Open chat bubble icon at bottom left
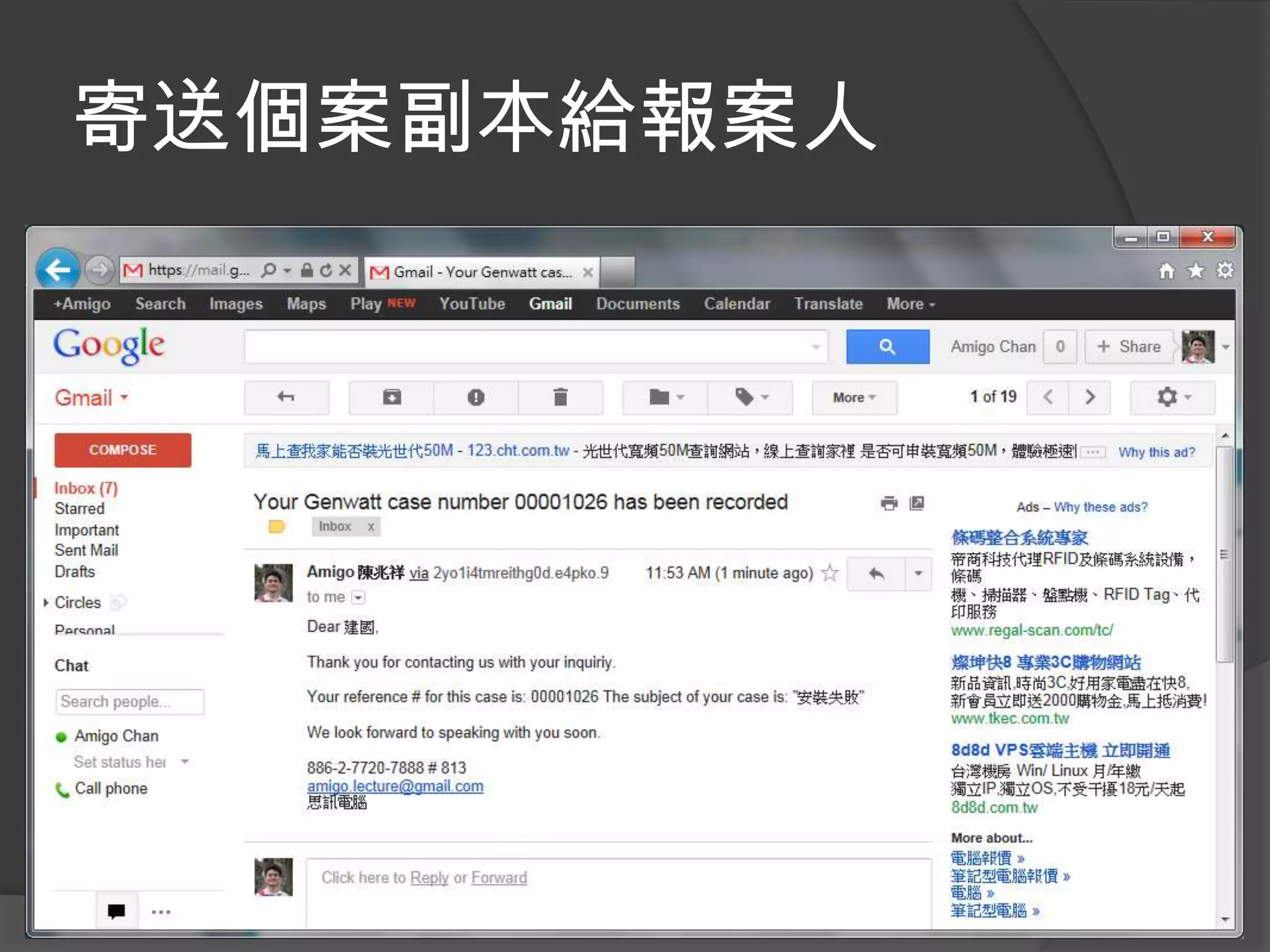 tap(116, 911)
